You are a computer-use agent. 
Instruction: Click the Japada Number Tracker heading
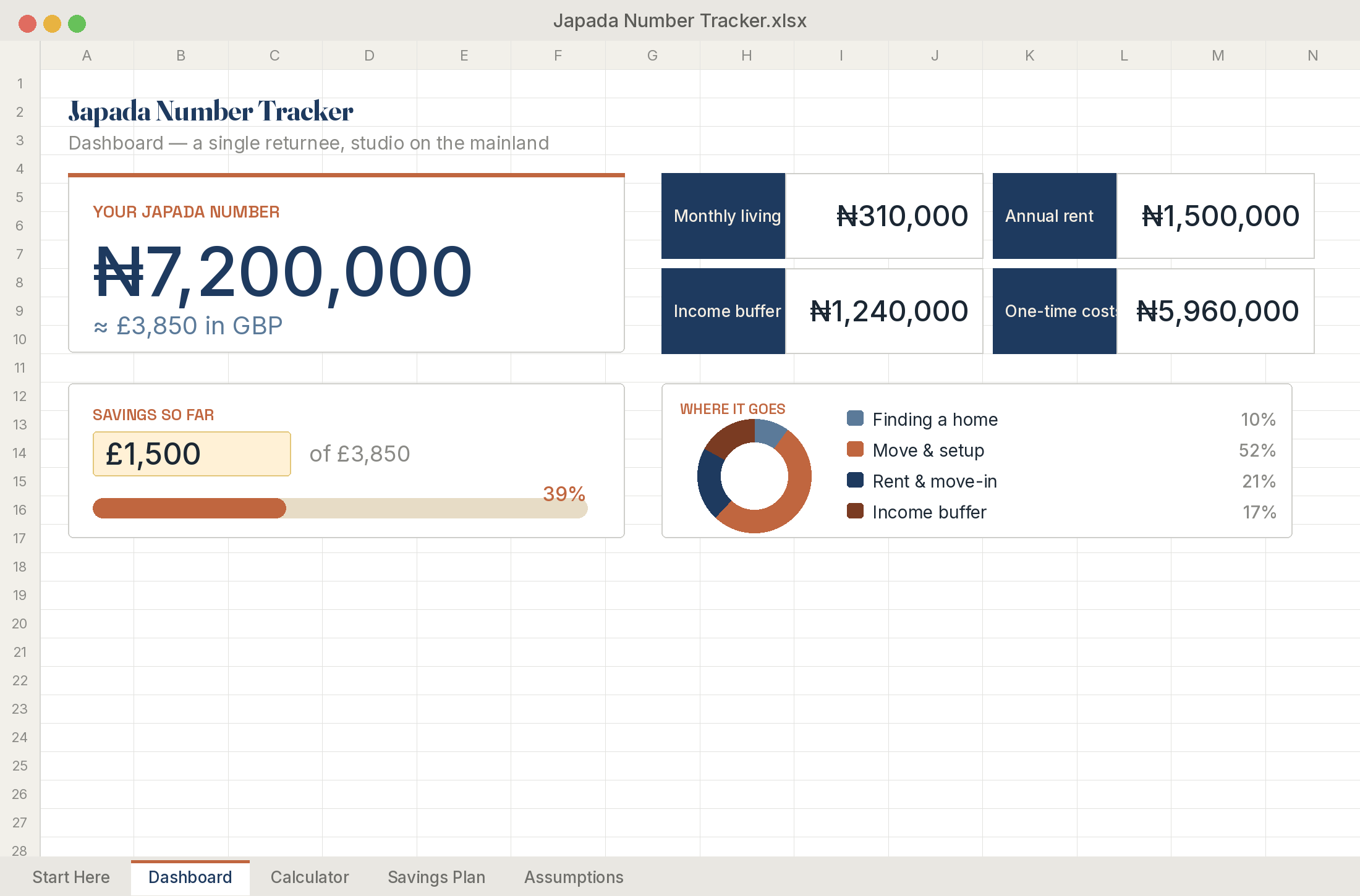point(211,112)
